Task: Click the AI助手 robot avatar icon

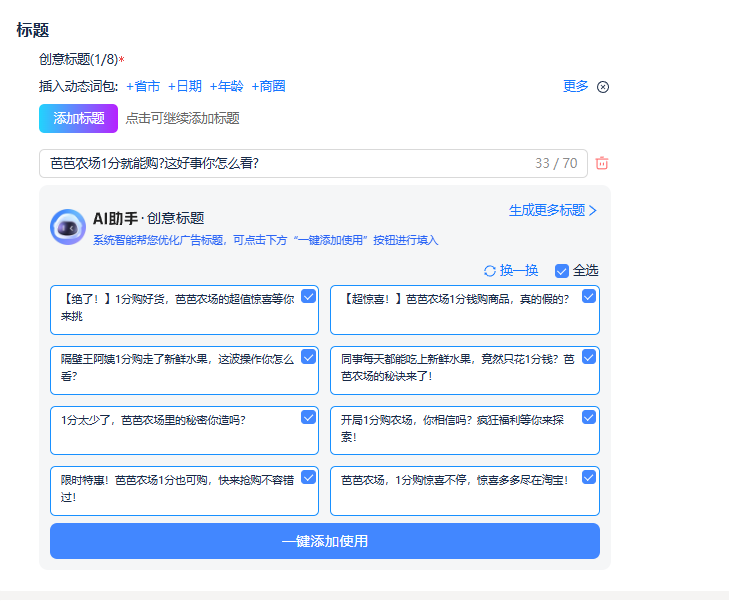Action: (x=68, y=227)
